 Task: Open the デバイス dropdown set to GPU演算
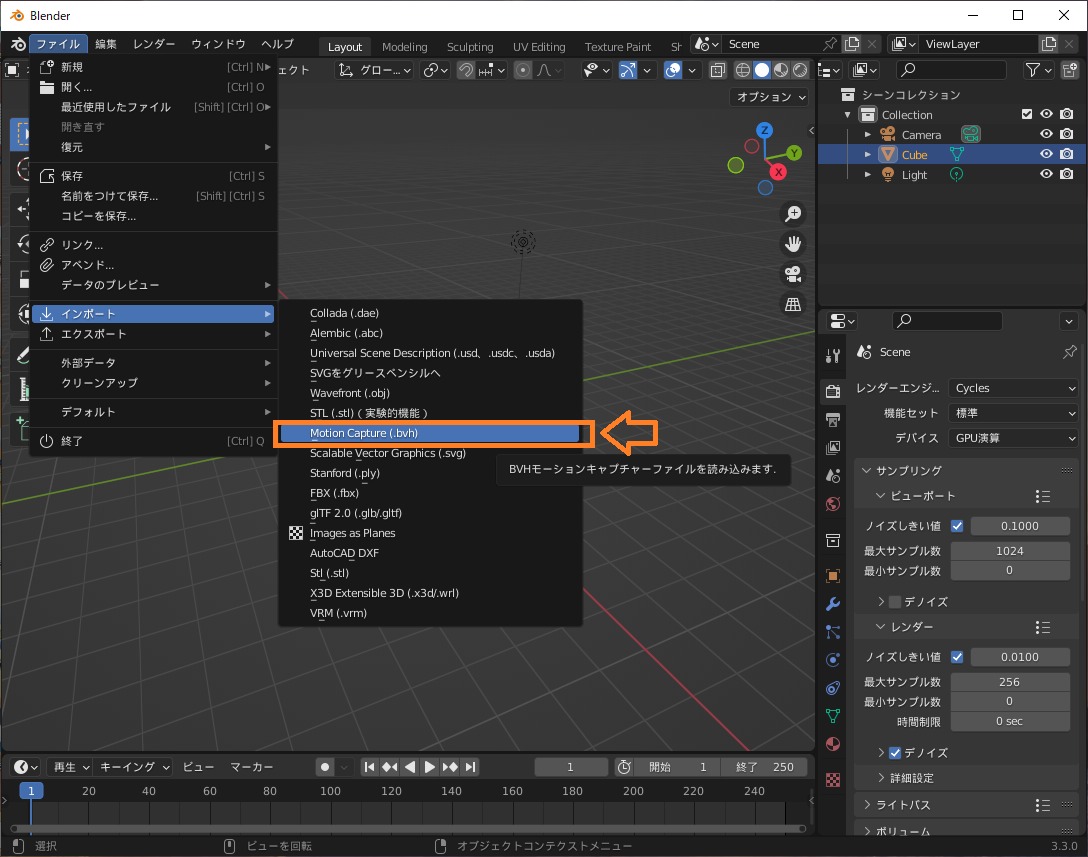pyautogui.click(x=1013, y=437)
